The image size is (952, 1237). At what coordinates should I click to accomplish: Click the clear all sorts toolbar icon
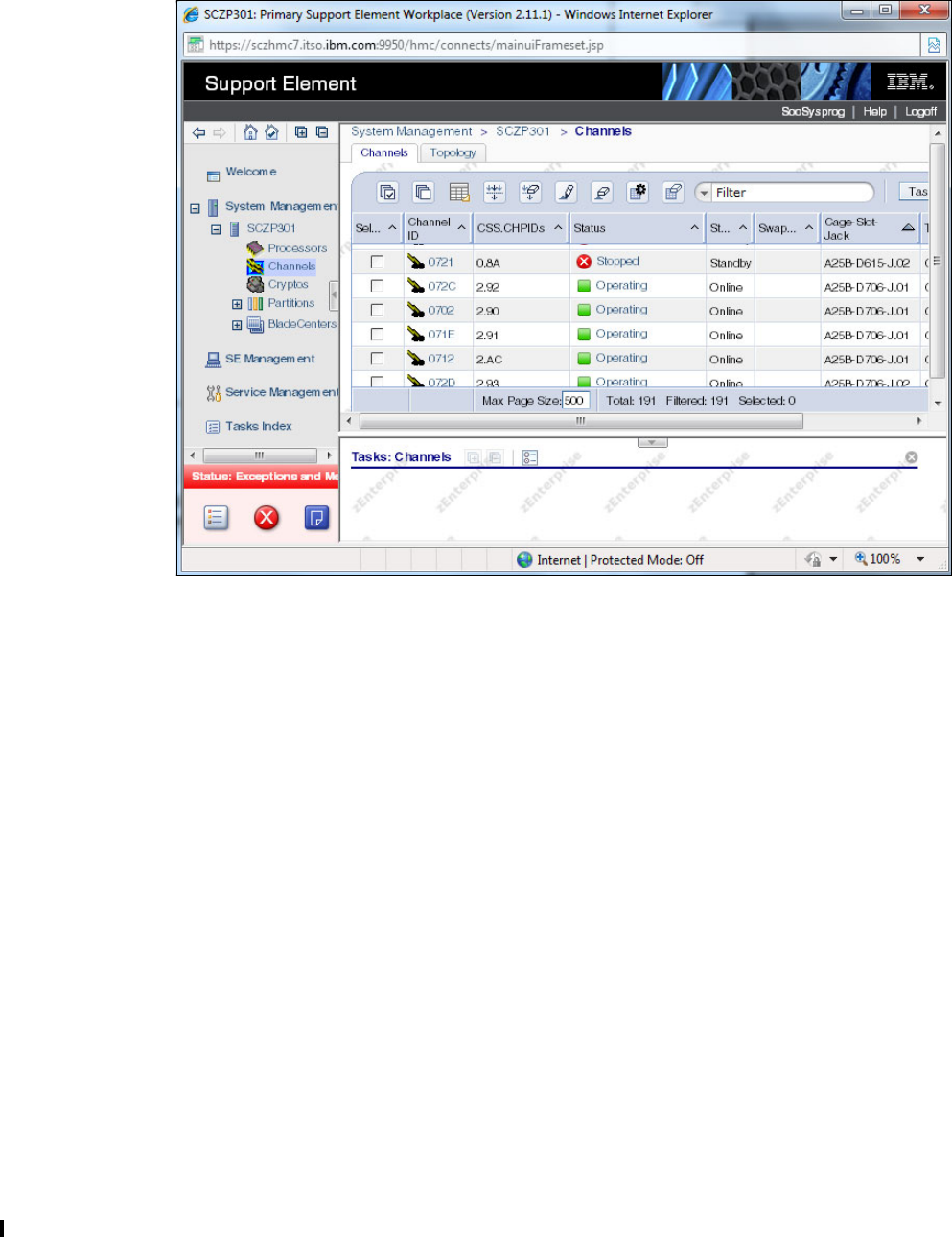coord(530,193)
